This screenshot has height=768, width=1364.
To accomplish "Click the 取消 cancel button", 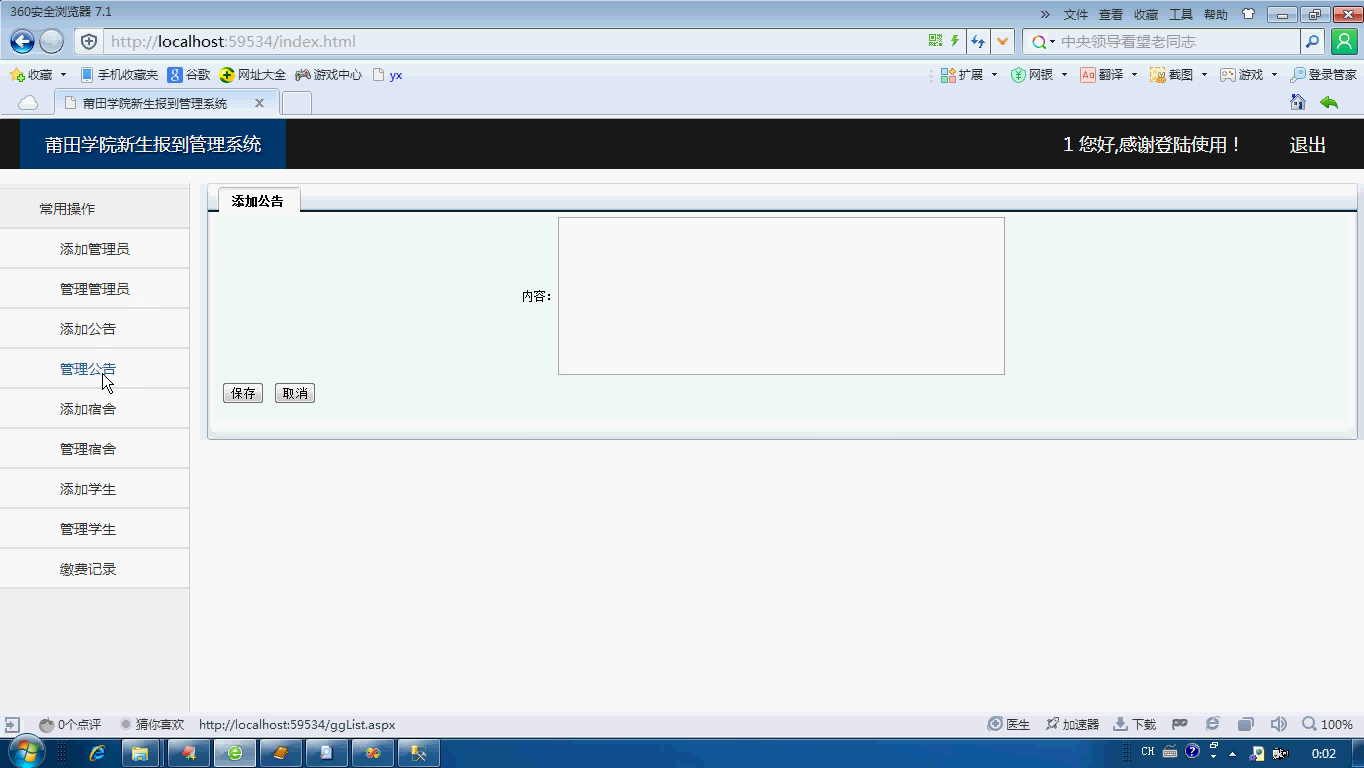I will pyautogui.click(x=295, y=393).
